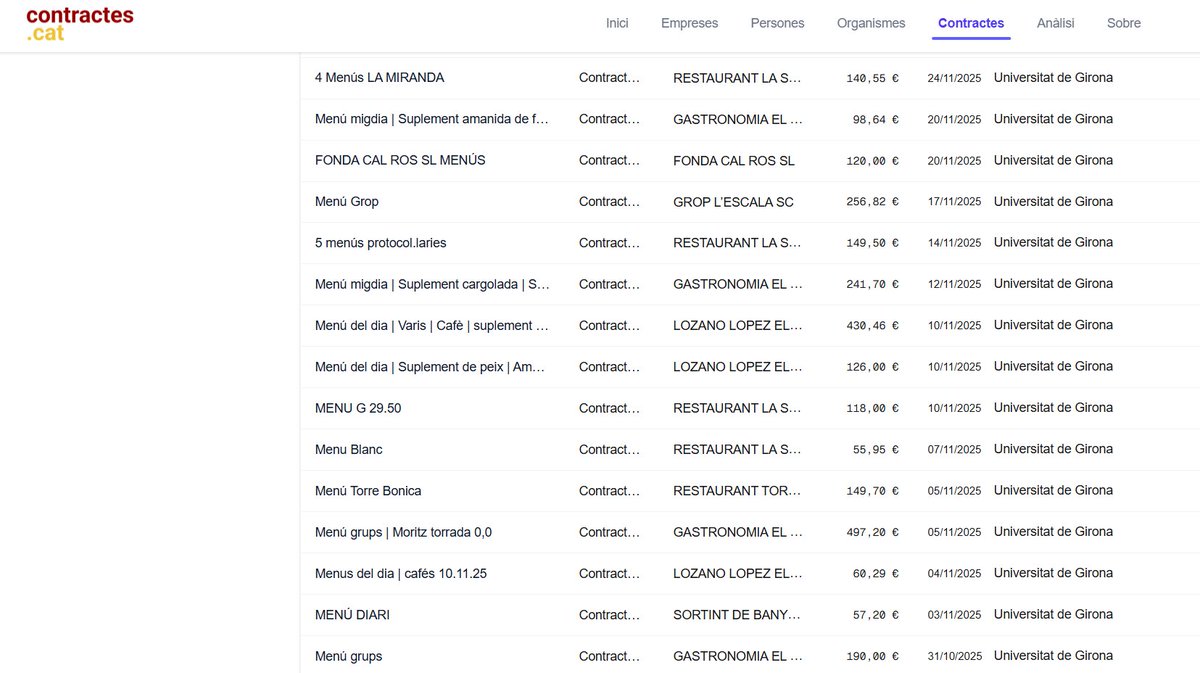Open the 'MENÚ DIARI' contract
Viewport: 1200px width, 673px height.
point(352,615)
